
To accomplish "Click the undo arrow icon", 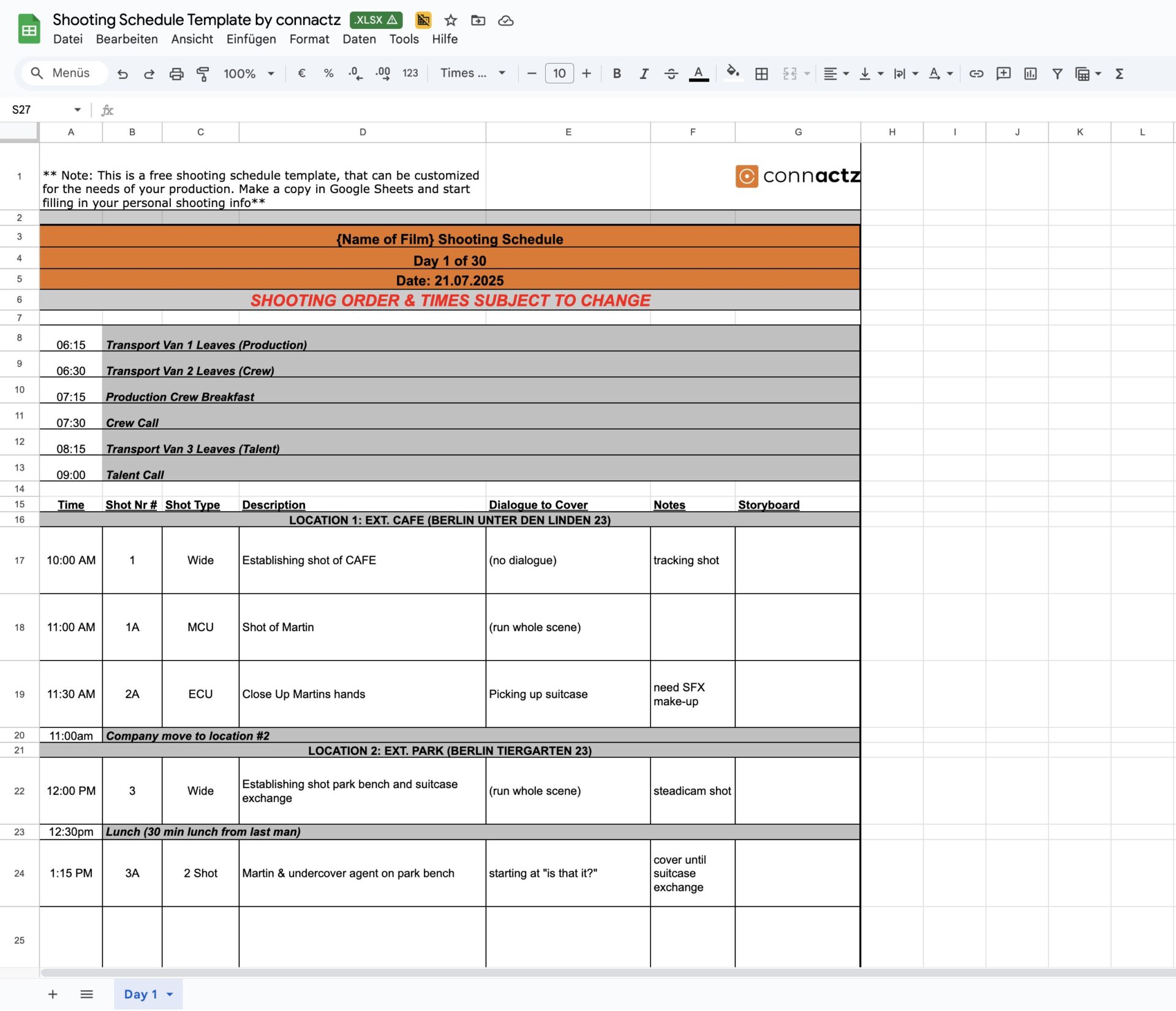I will [x=123, y=74].
